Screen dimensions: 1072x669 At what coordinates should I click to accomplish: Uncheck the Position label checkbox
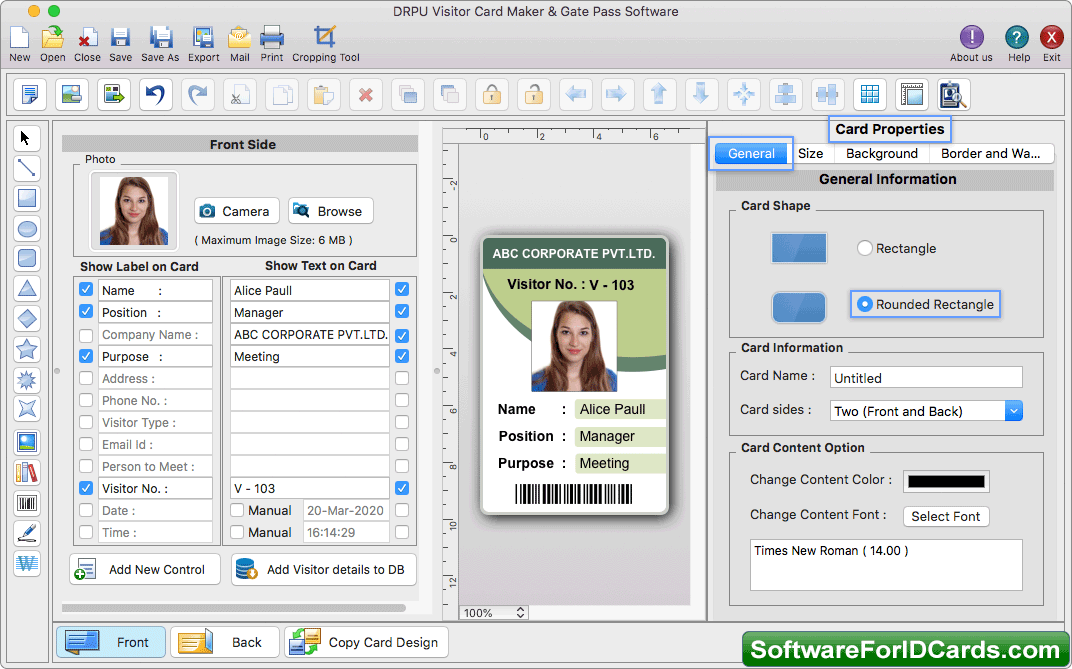click(85, 312)
